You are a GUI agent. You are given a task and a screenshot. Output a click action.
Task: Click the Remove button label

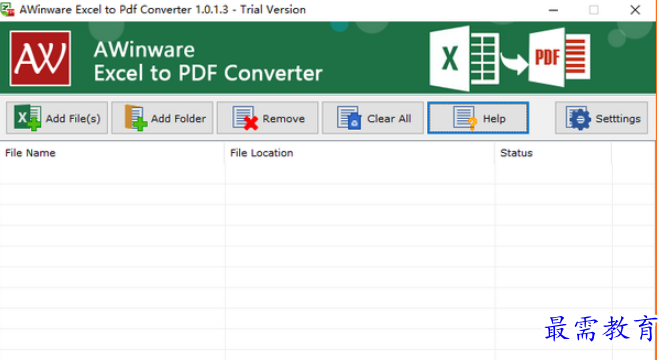[283, 118]
